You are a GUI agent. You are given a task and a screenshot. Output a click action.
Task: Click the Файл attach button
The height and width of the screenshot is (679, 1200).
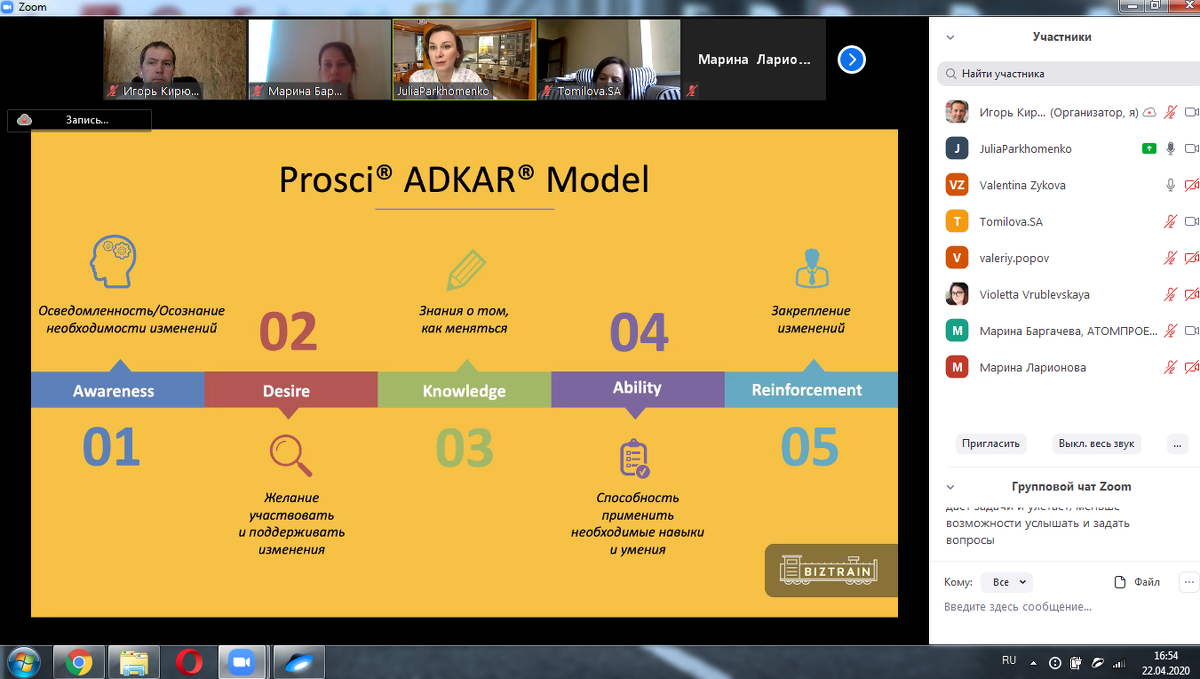tap(1137, 582)
